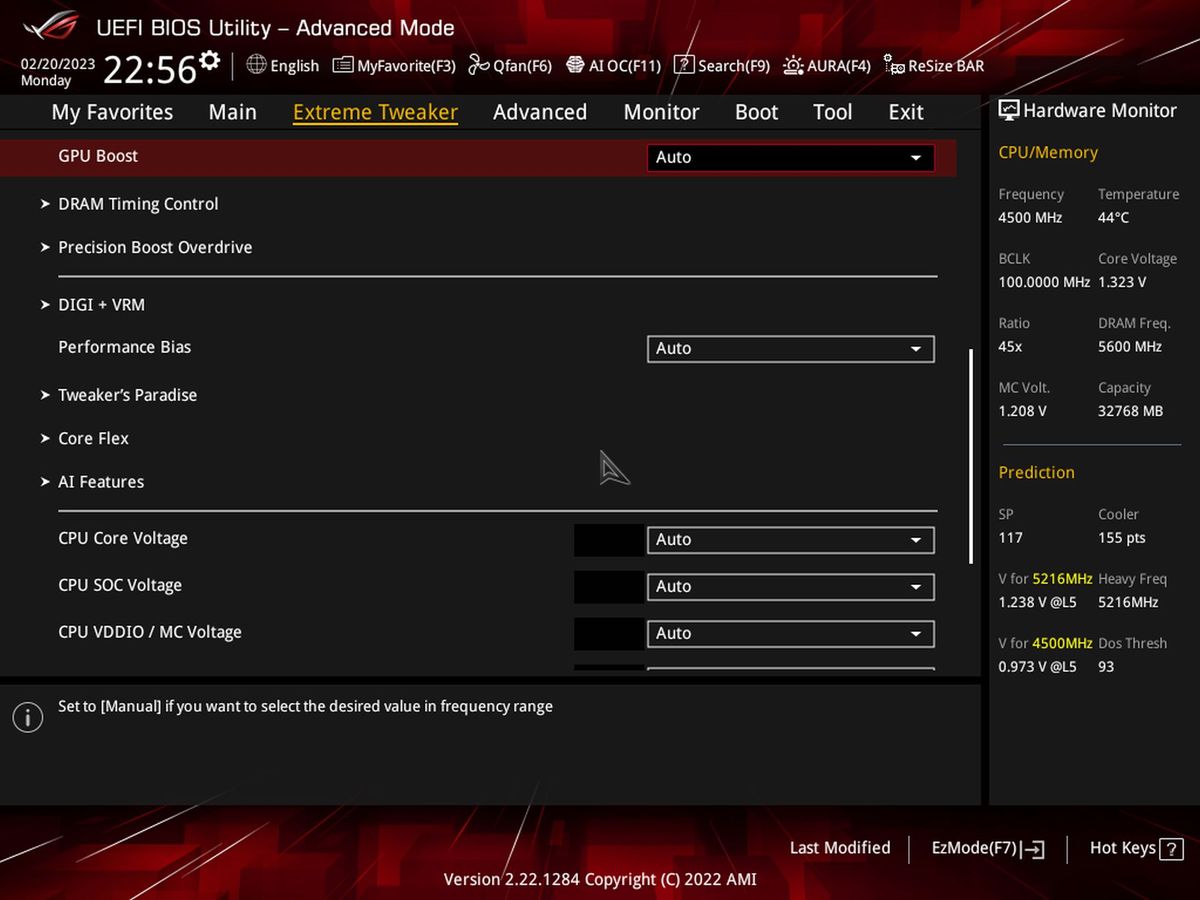
Task: Click the 44°C temperature reading
Action: (x=1114, y=218)
